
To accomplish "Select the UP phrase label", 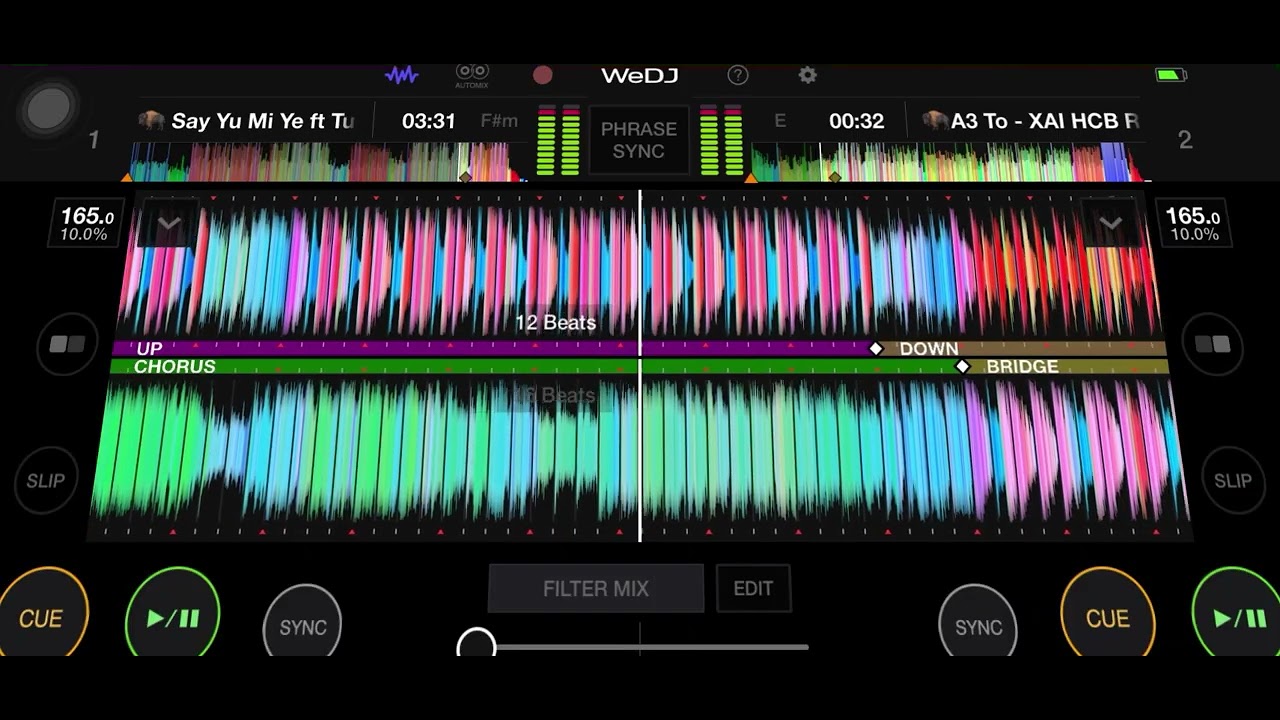I will (x=149, y=348).
